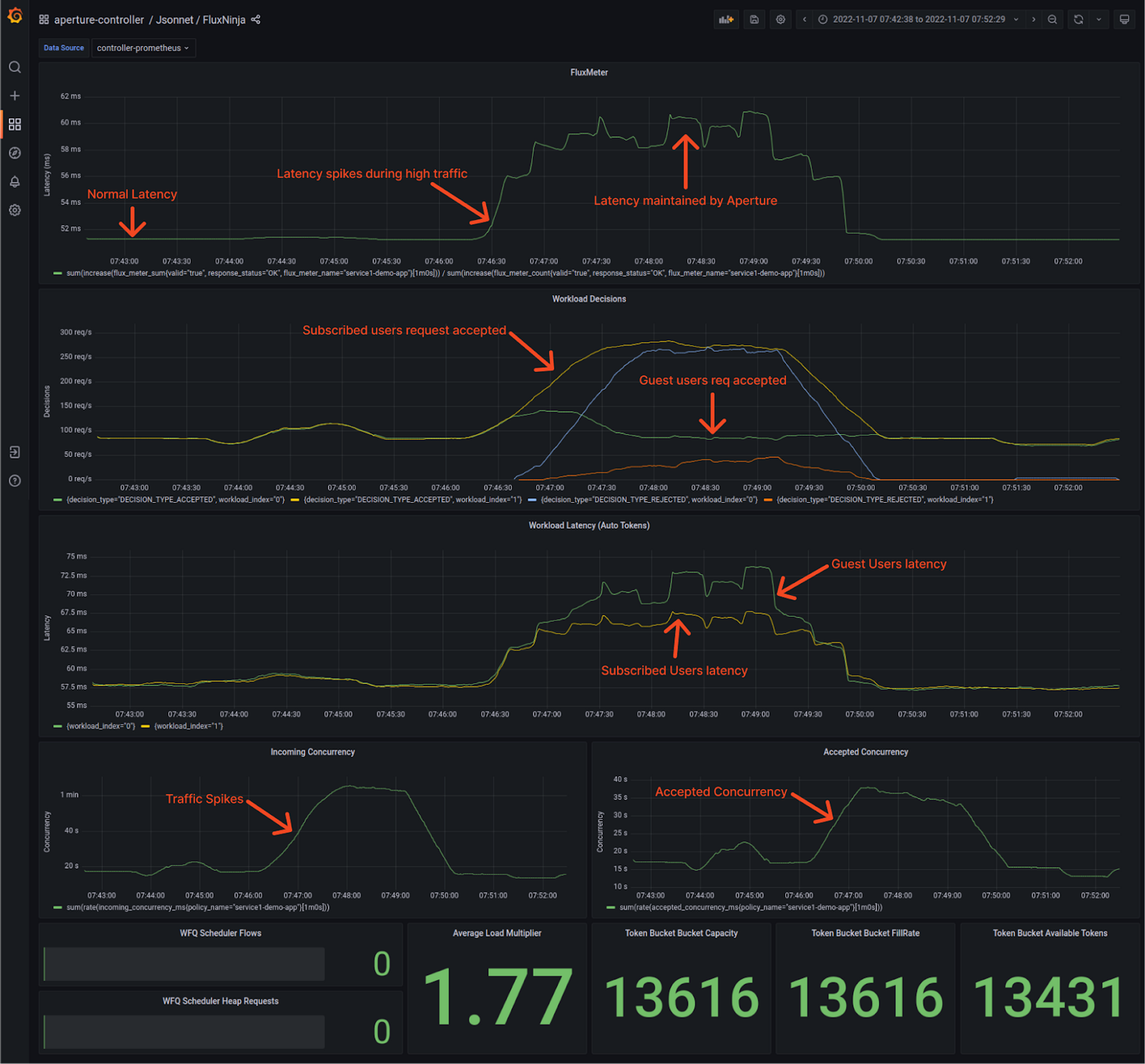Toggle REJECTED workload_index="1" legend series
This screenshot has width=1145, height=1064.
pos(885,500)
